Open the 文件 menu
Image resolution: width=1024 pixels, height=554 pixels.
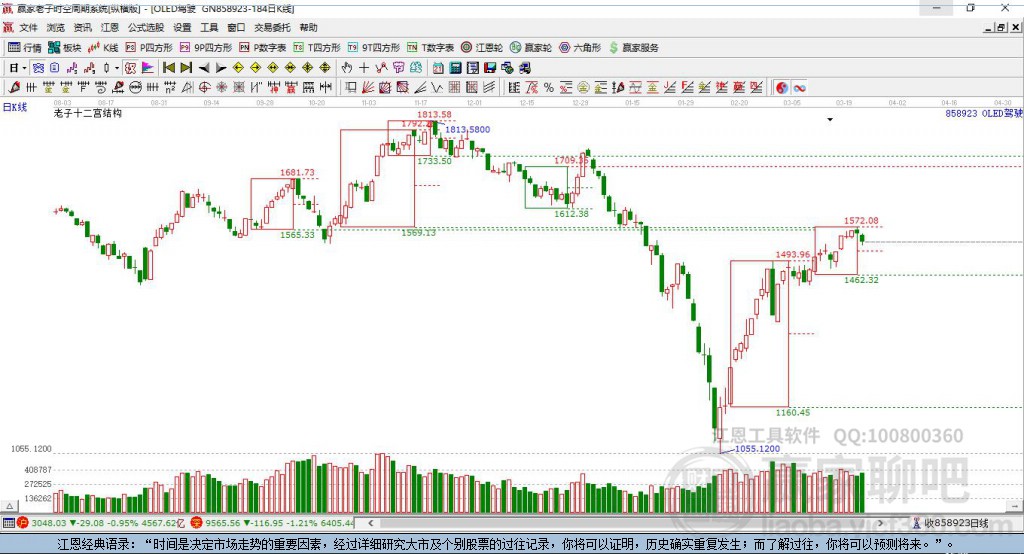(x=28, y=27)
